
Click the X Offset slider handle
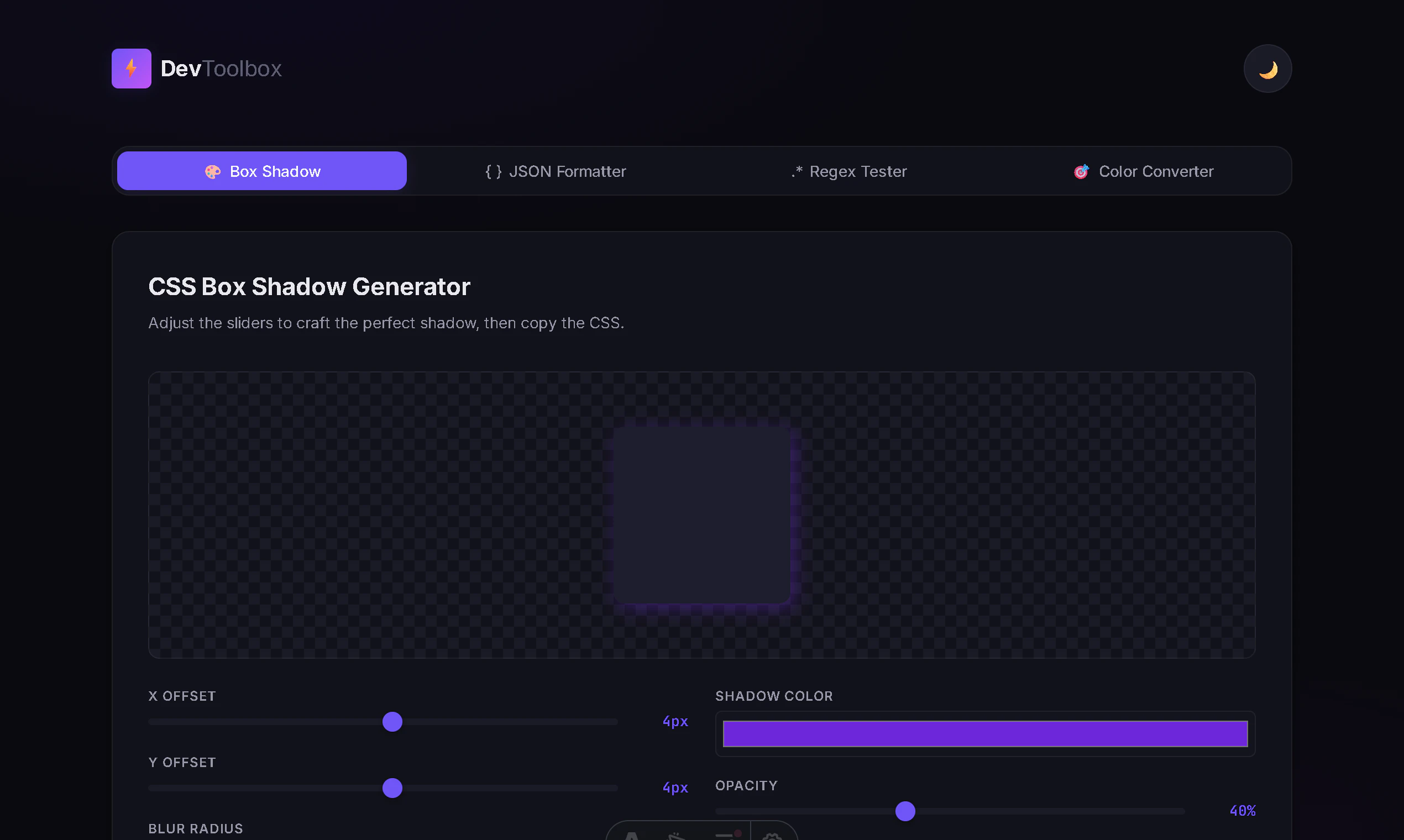pos(392,722)
